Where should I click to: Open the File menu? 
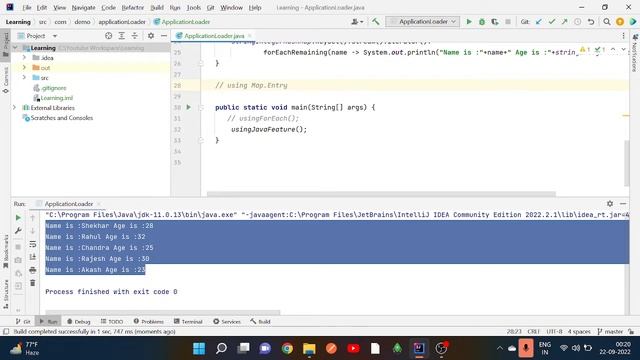(27, 7)
